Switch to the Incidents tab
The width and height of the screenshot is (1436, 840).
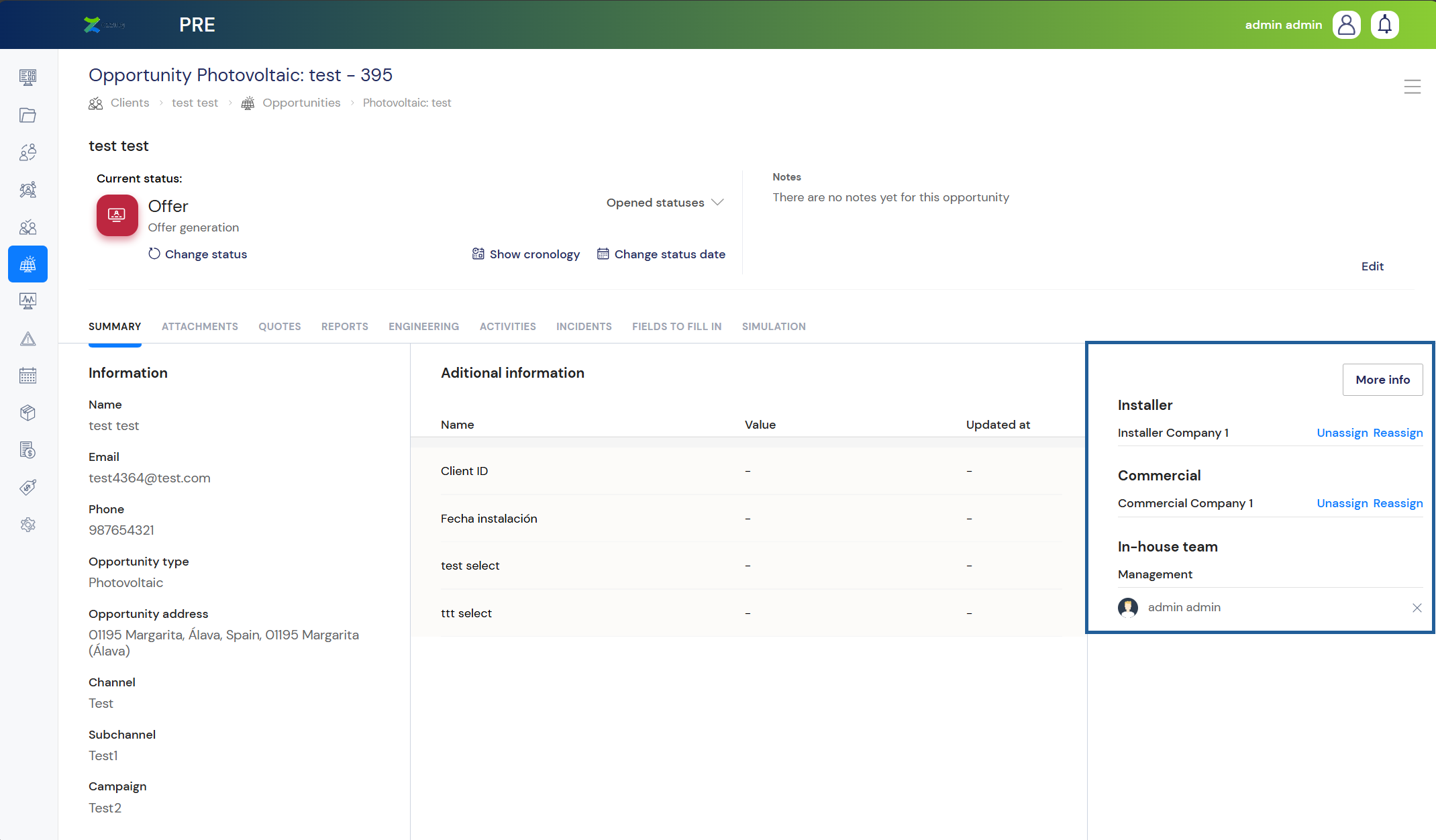(584, 327)
